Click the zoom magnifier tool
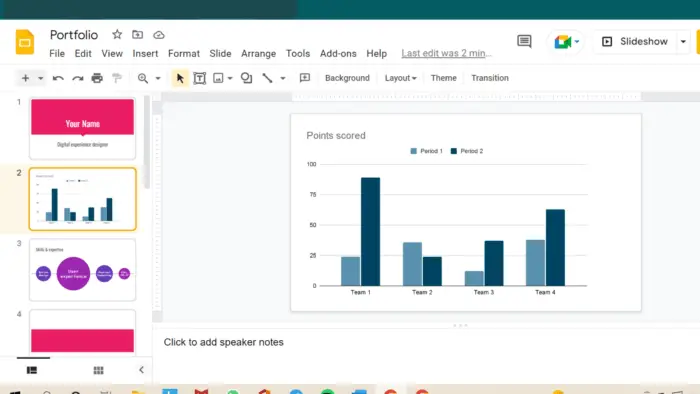Screen dimensions: 700x394 (x=143, y=78)
